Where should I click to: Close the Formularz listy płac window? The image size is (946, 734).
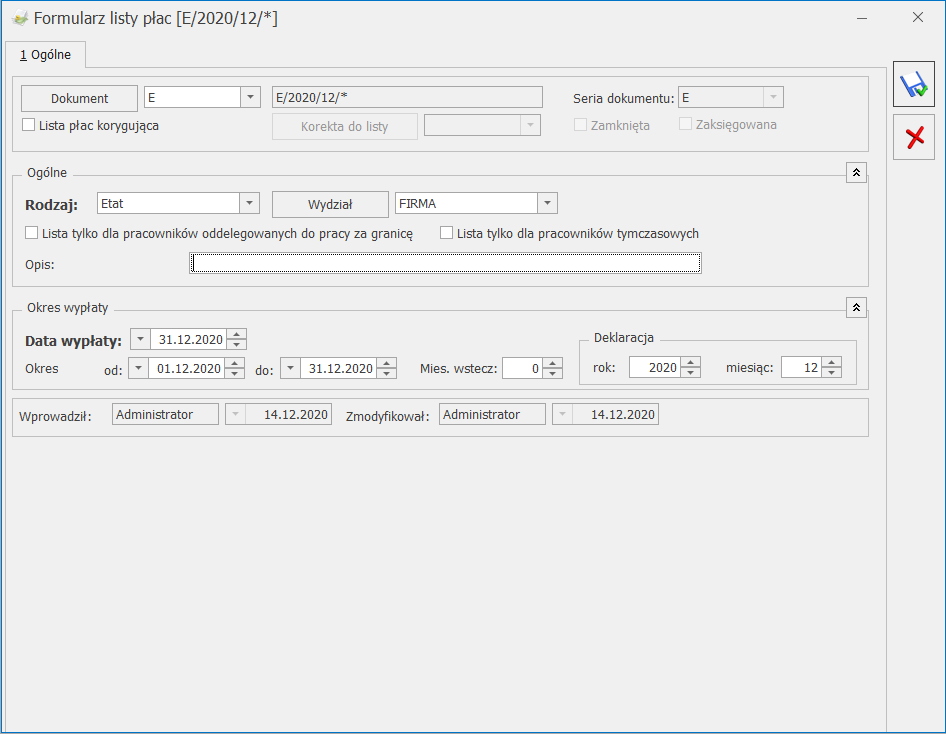pyautogui.click(x=918, y=17)
